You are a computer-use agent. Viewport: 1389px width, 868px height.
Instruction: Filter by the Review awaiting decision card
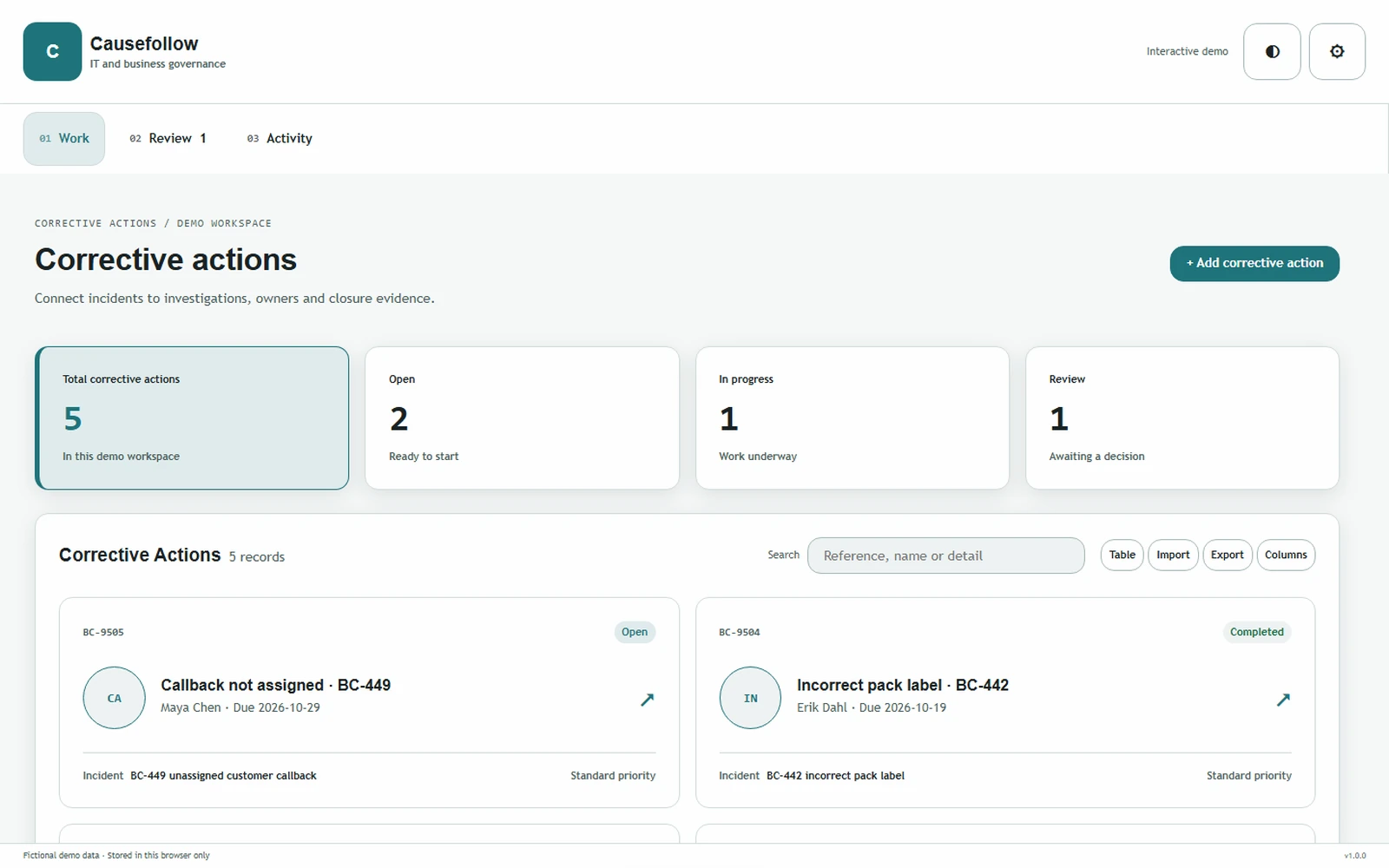pos(1182,418)
